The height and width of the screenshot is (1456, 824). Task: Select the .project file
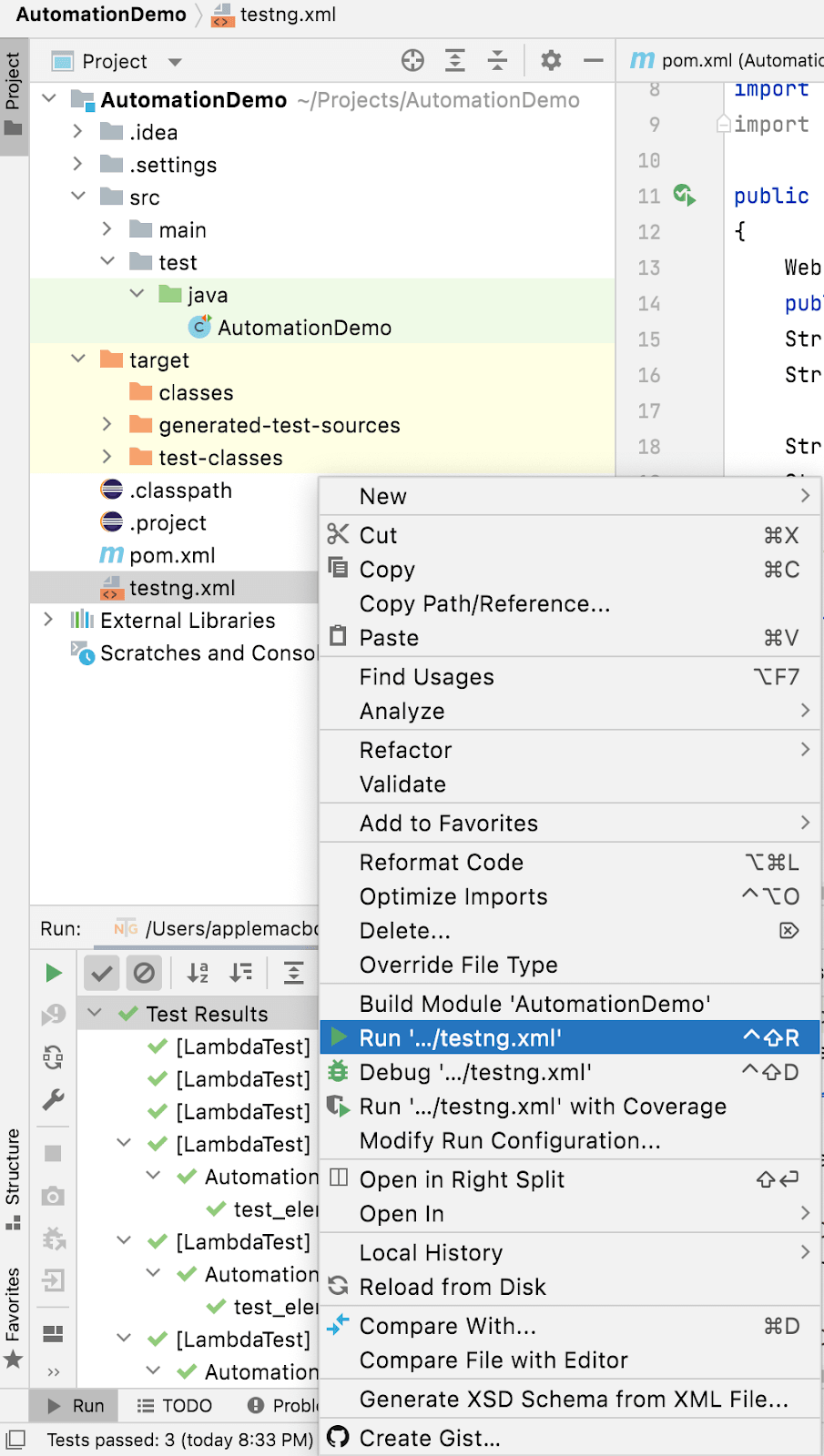168,522
